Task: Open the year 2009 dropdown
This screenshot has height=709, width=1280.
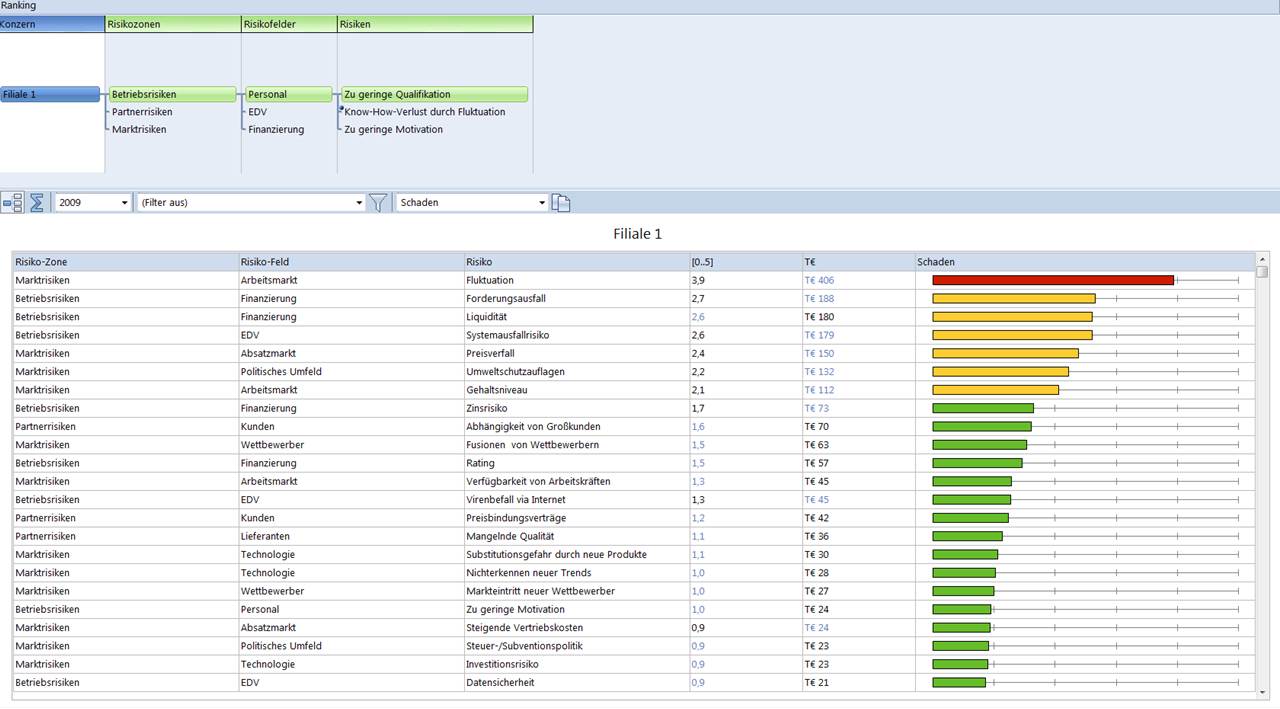Action: tap(93, 202)
